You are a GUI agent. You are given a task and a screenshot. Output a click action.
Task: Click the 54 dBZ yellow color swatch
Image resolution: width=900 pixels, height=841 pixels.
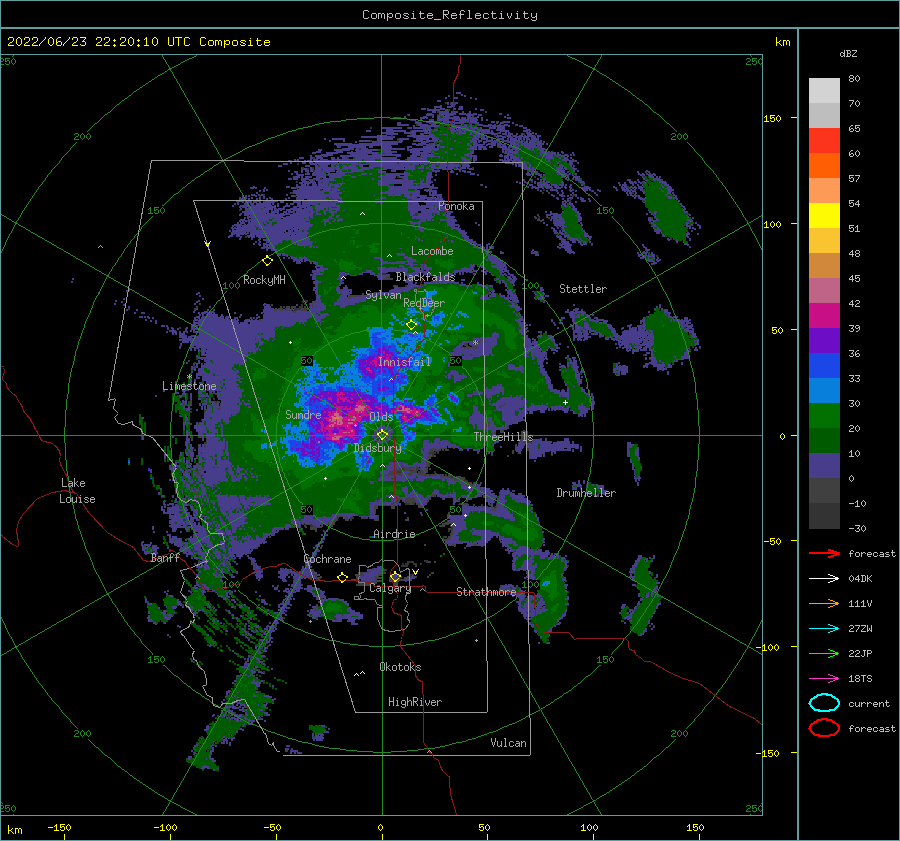pyautogui.click(x=824, y=216)
